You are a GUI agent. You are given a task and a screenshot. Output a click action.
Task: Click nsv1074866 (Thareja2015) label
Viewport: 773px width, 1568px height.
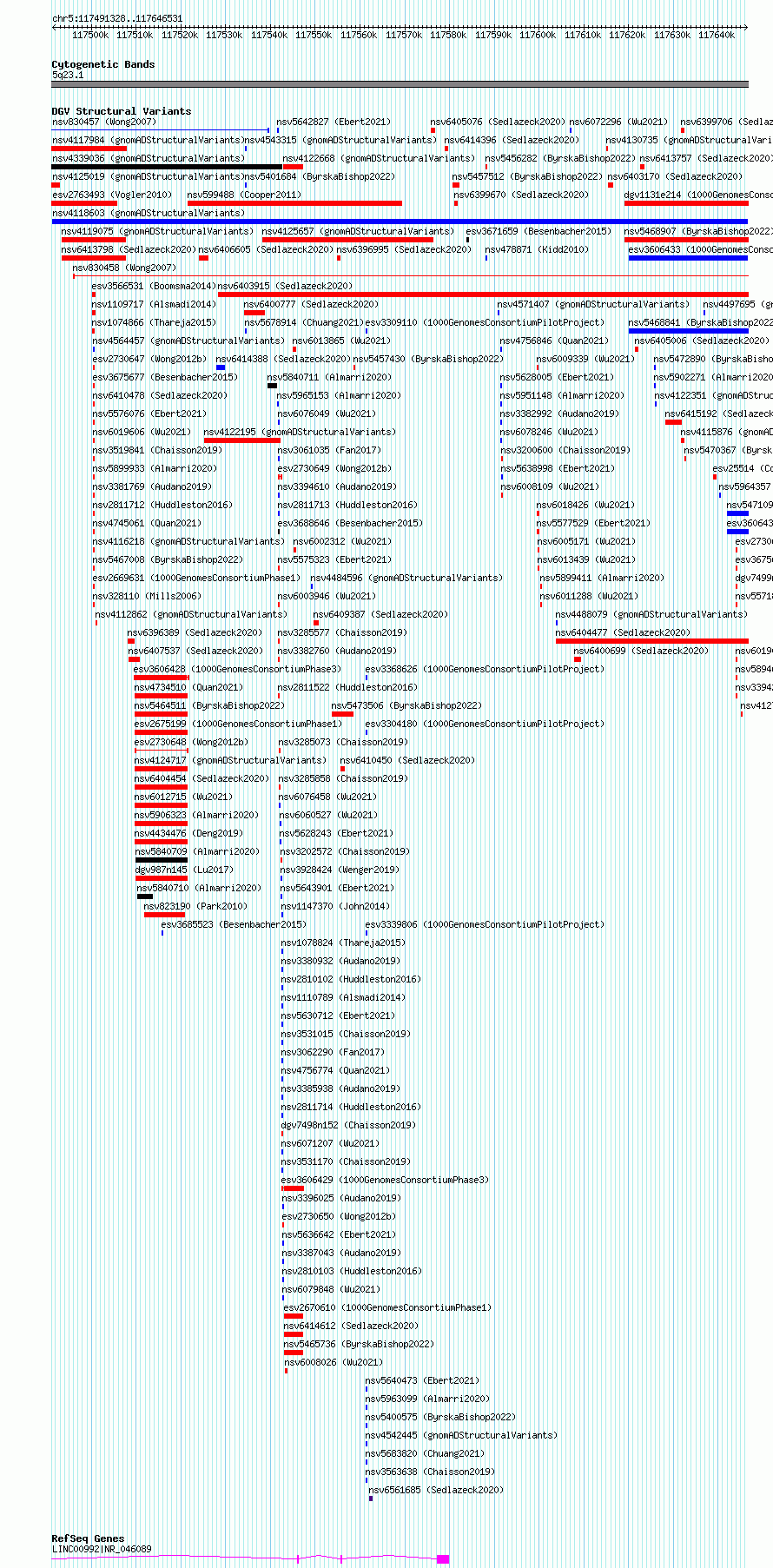click(x=155, y=322)
